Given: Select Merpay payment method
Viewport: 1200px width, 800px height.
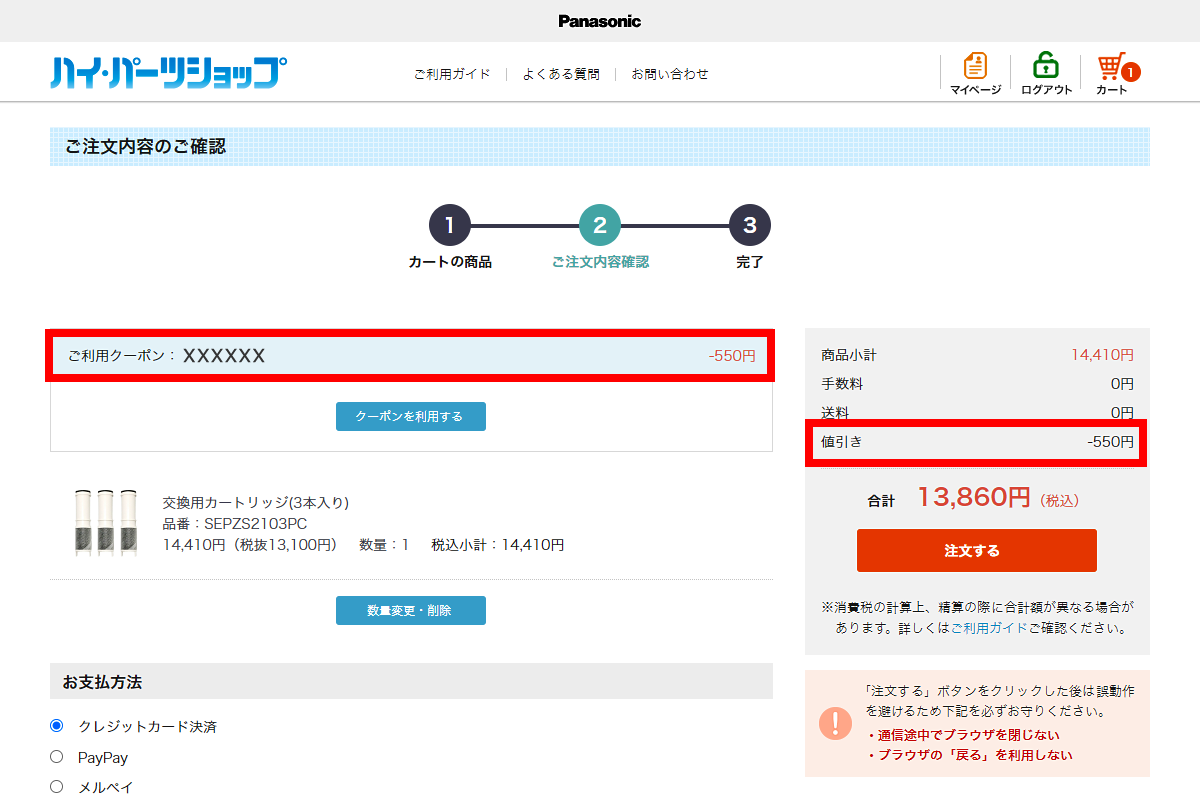Looking at the screenshot, I should (57, 787).
